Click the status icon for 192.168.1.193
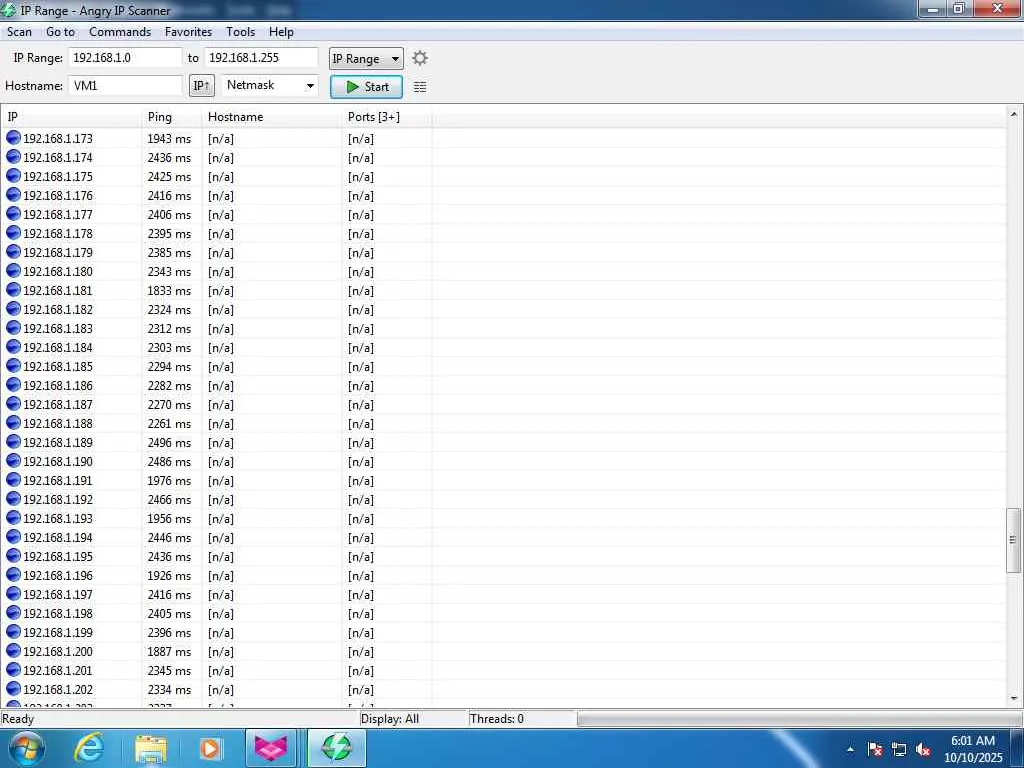The image size is (1024, 768). coord(13,517)
